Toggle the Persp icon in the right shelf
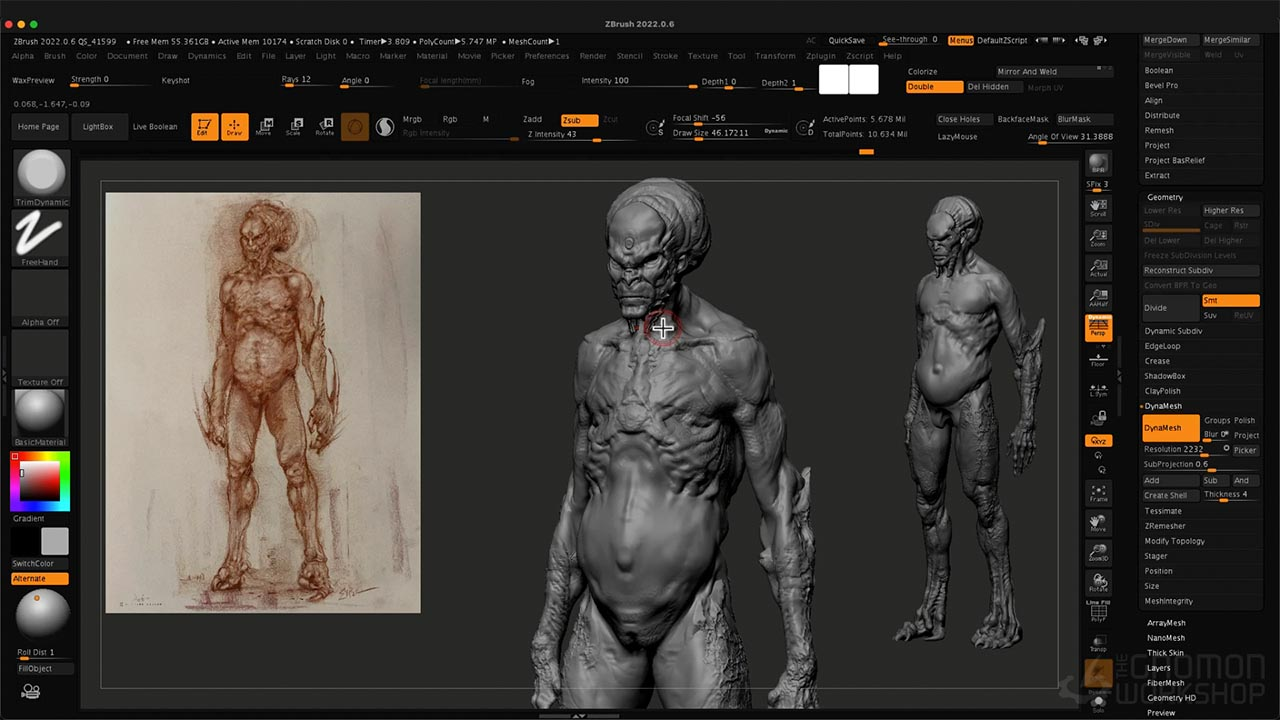This screenshot has height=720, width=1280. (1099, 327)
